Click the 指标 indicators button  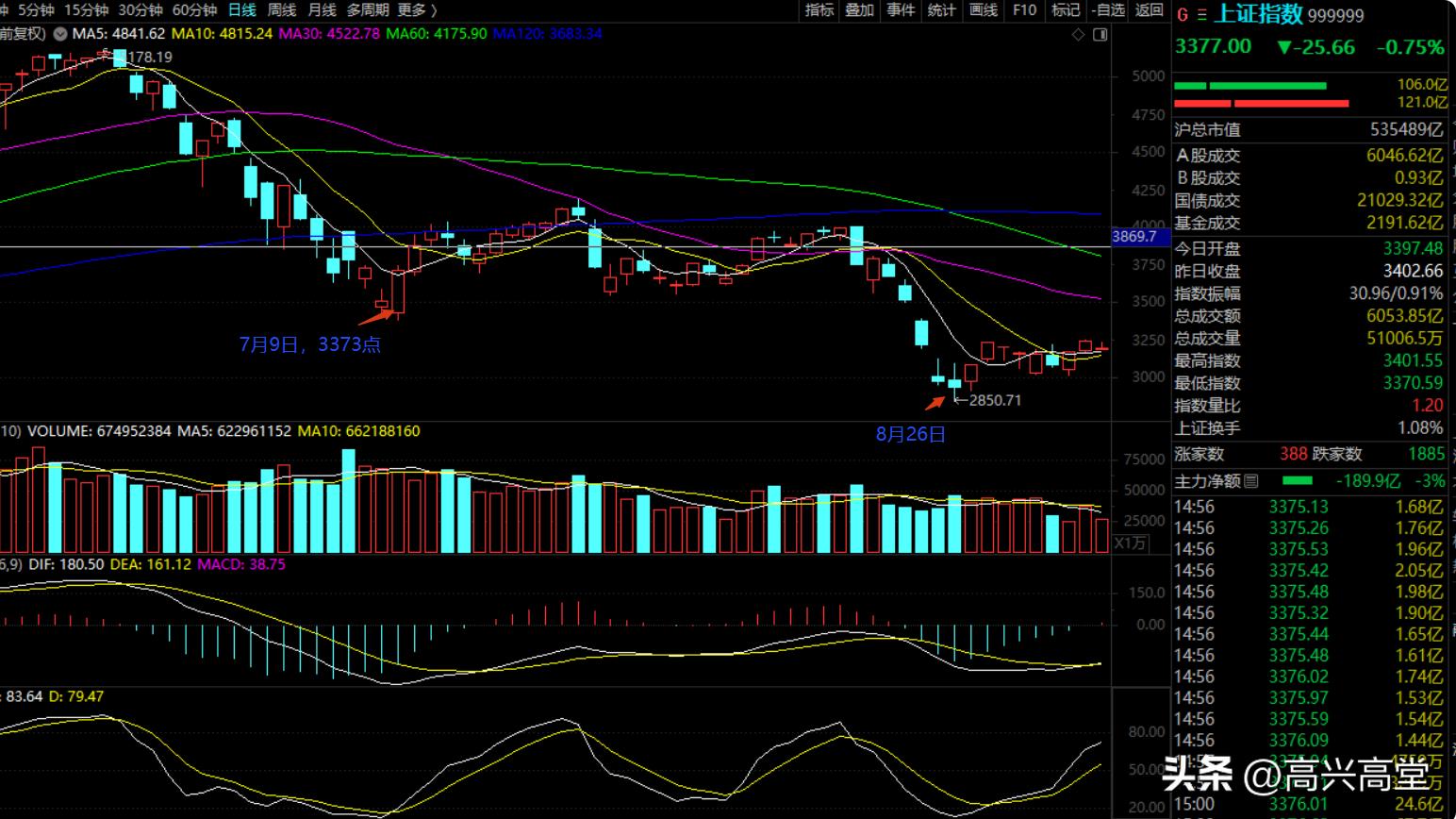[819, 10]
